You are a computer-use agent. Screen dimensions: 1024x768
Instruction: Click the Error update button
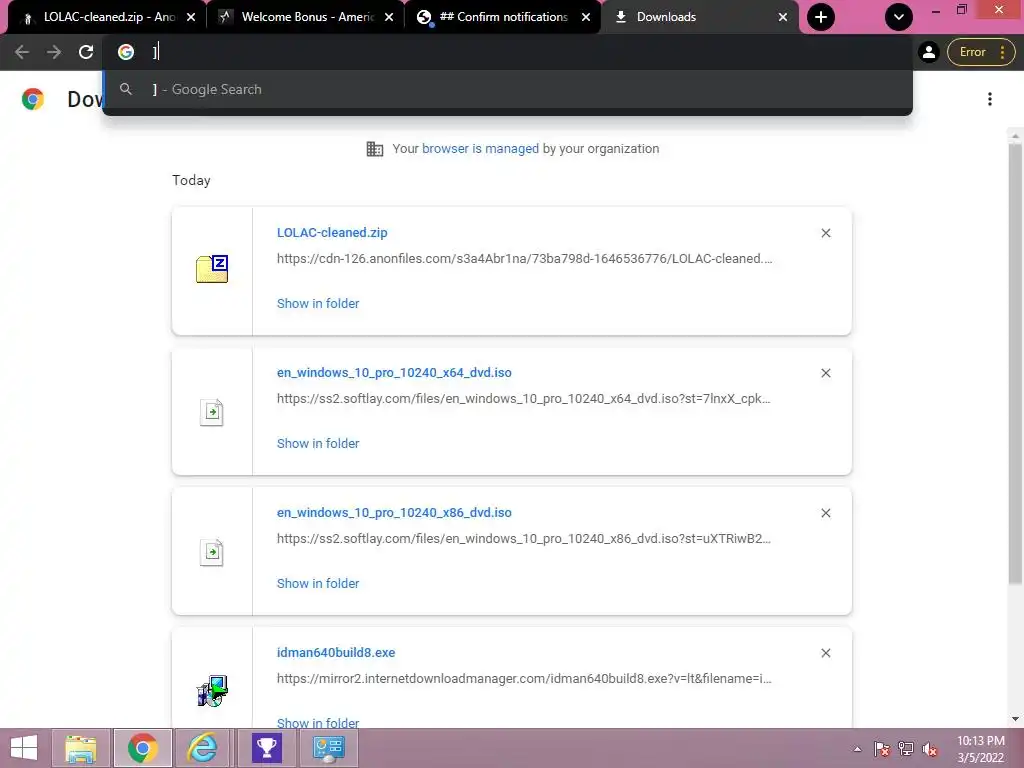[x=981, y=52]
